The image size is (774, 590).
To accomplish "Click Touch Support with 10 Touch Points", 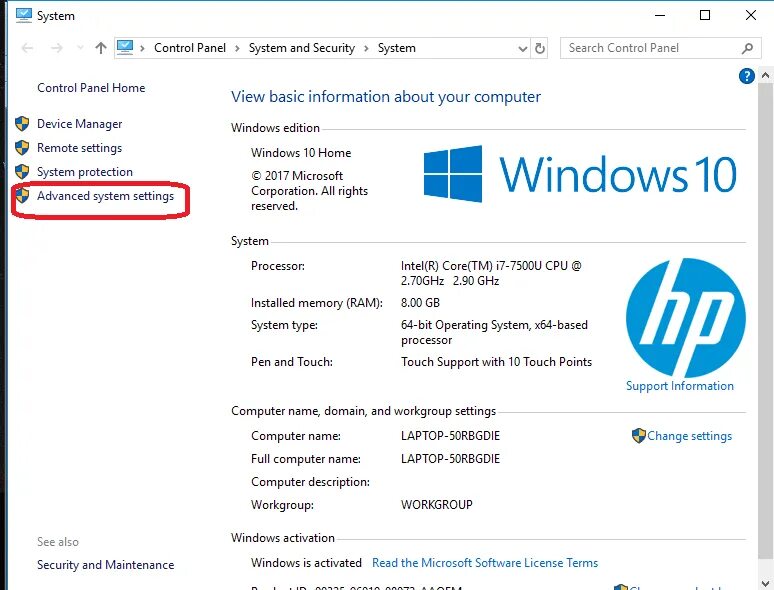I will (496, 362).
